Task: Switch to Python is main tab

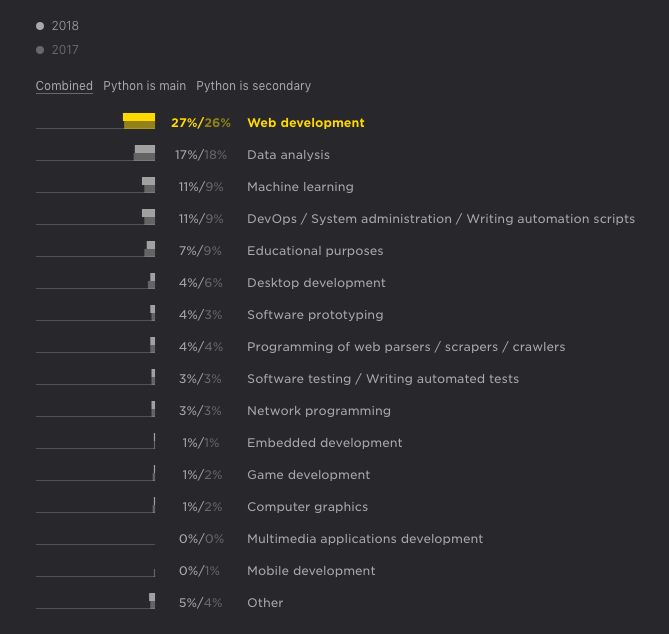Action: click(x=144, y=86)
